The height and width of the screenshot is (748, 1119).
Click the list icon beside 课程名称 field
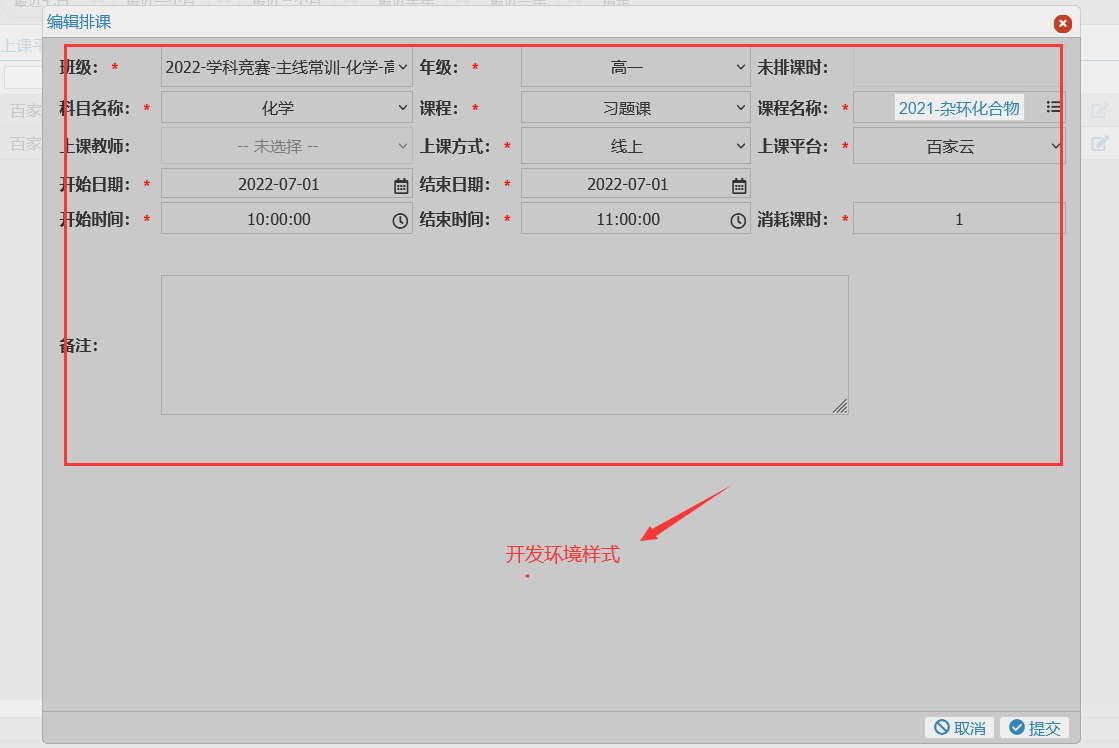[1053, 107]
